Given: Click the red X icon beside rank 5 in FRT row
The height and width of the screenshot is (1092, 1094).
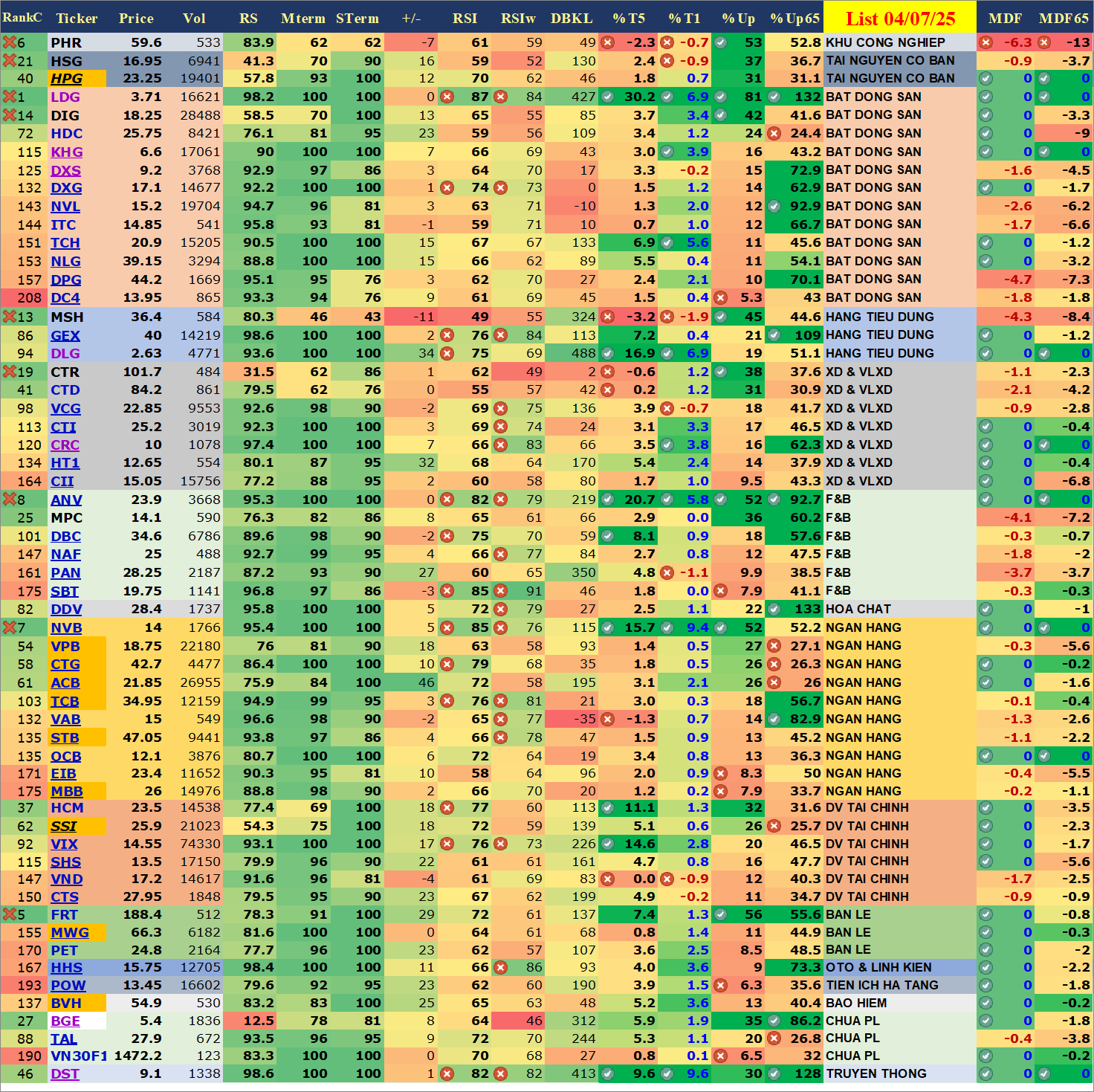Looking at the screenshot, I should pos(9,914).
